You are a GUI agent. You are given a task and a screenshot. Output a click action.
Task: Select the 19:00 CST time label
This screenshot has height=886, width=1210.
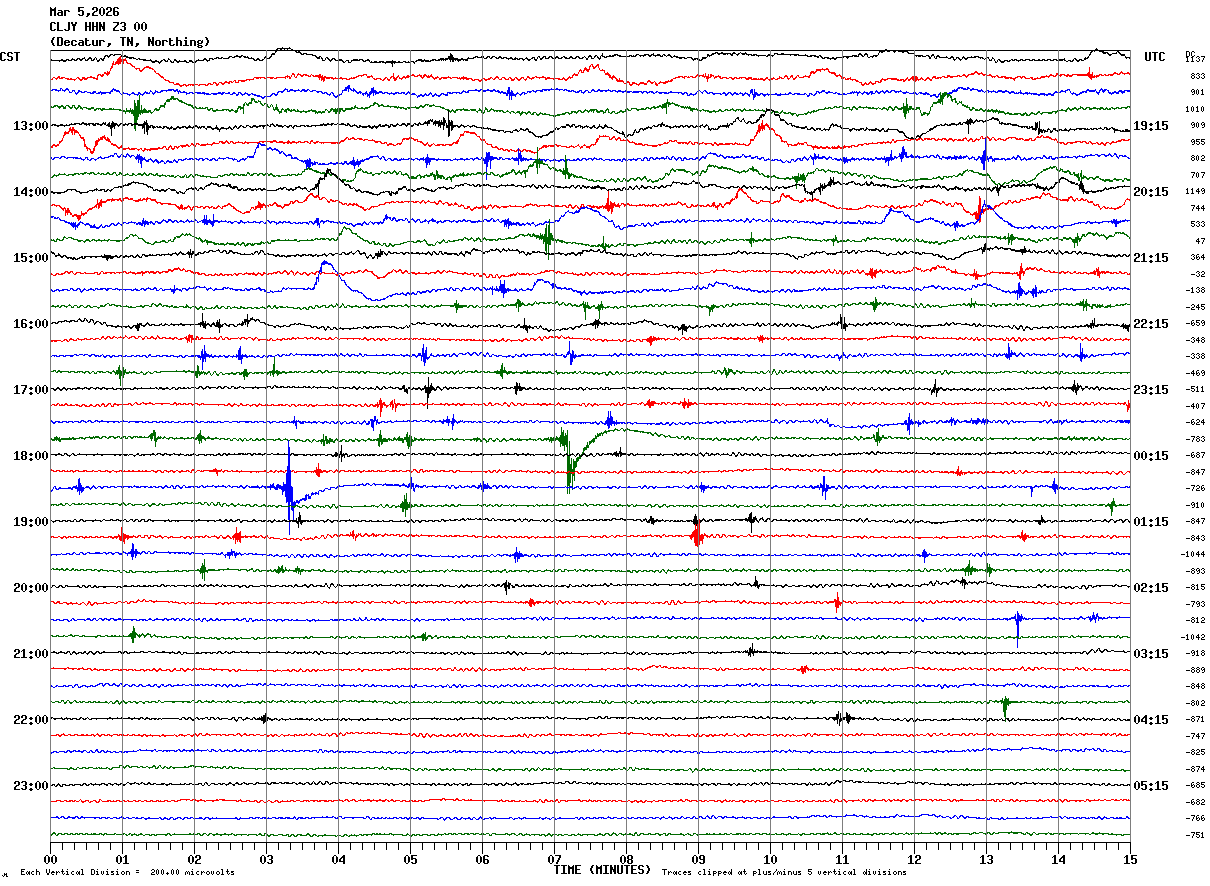pyautogui.click(x=30, y=522)
